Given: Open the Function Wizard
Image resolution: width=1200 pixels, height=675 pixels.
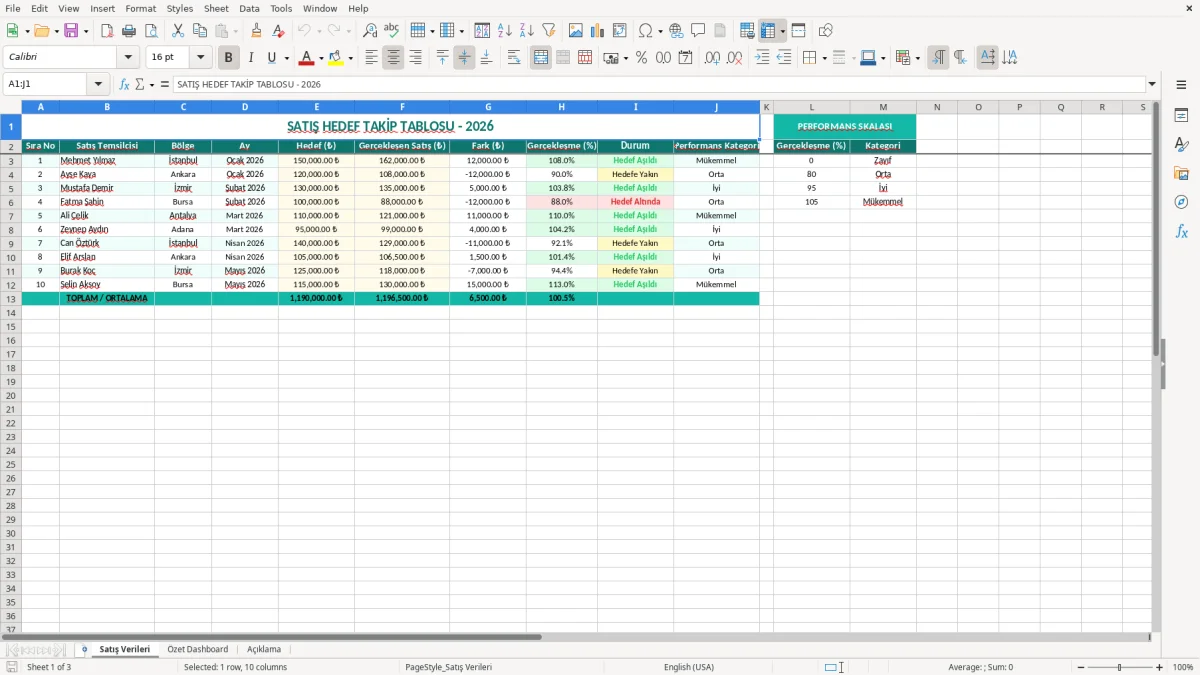Looking at the screenshot, I should [x=124, y=84].
